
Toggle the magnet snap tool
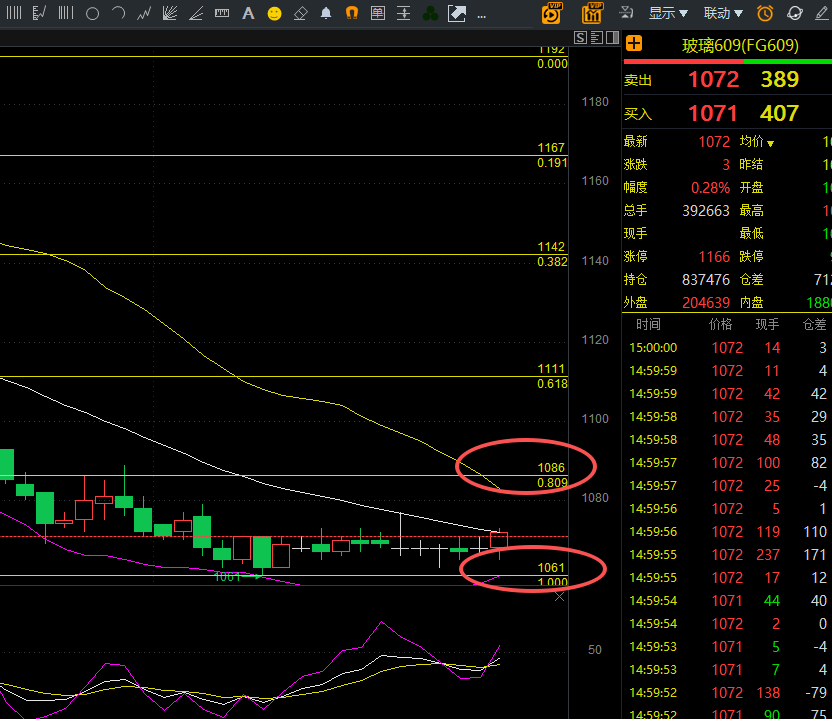pyautogui.click(x=352, y=13)
